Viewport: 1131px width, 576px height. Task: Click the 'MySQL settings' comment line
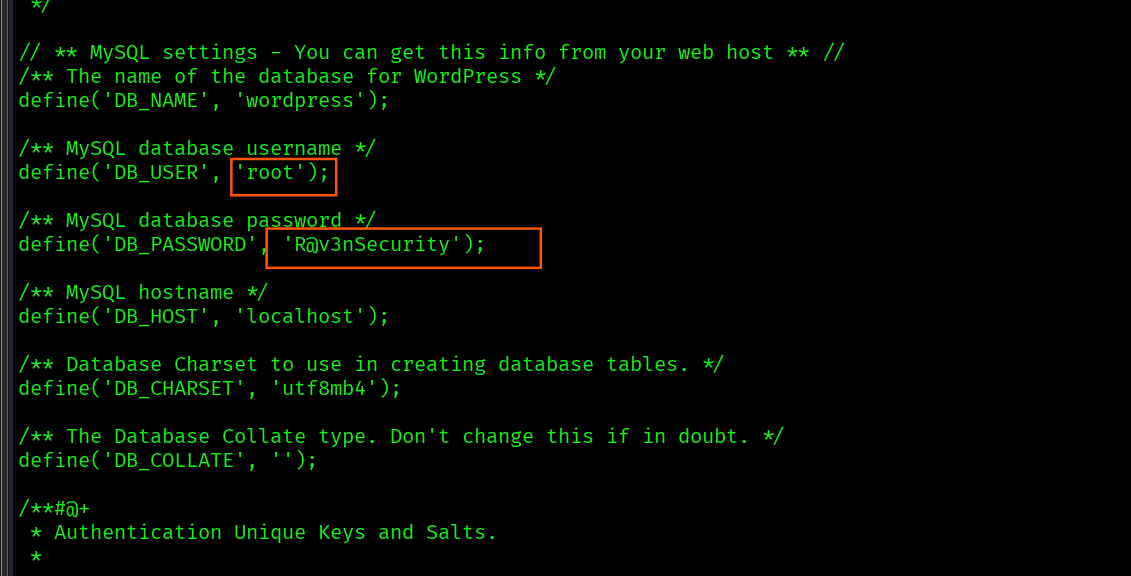431,53
